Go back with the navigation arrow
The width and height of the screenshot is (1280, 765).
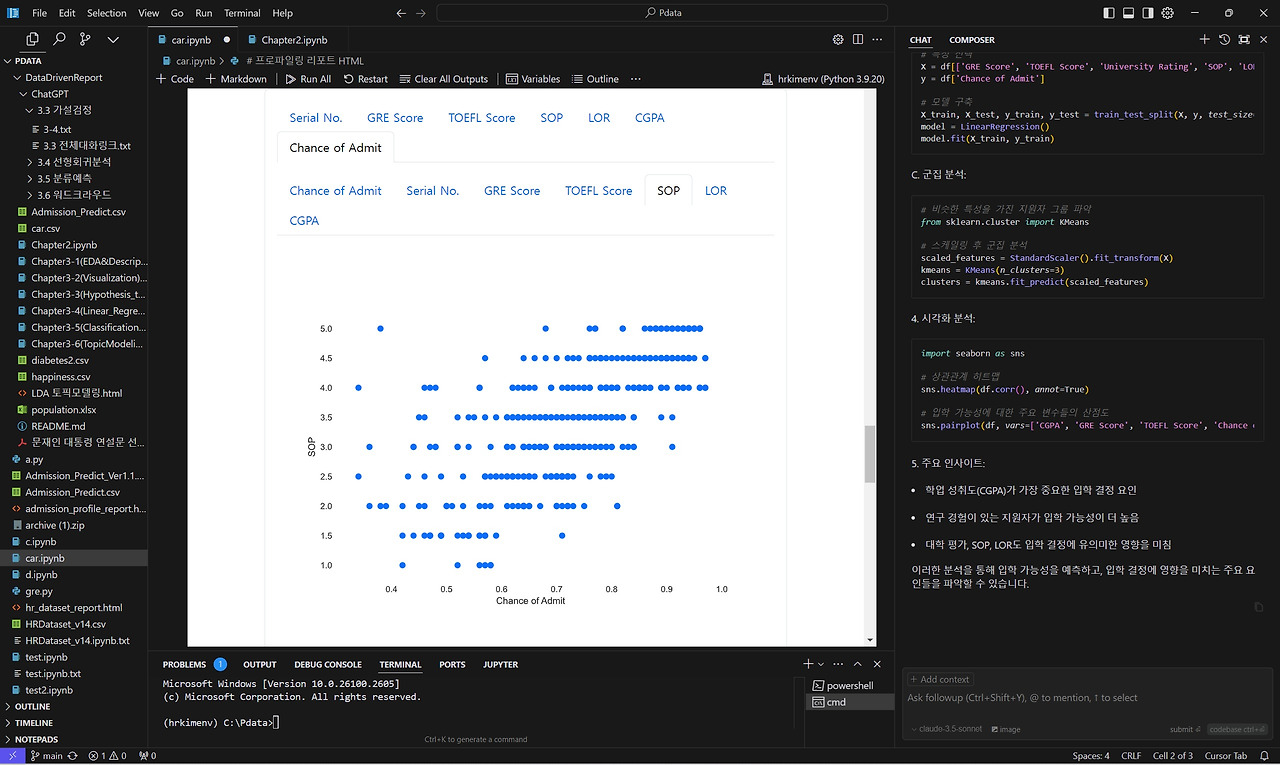[x=401, y=13]
